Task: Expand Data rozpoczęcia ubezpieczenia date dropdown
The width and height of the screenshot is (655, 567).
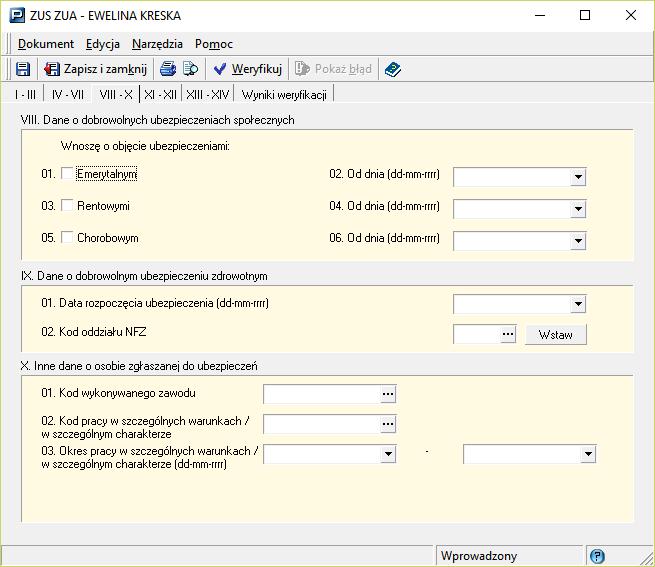Action: pyautogui.click(x=578, y=304)
